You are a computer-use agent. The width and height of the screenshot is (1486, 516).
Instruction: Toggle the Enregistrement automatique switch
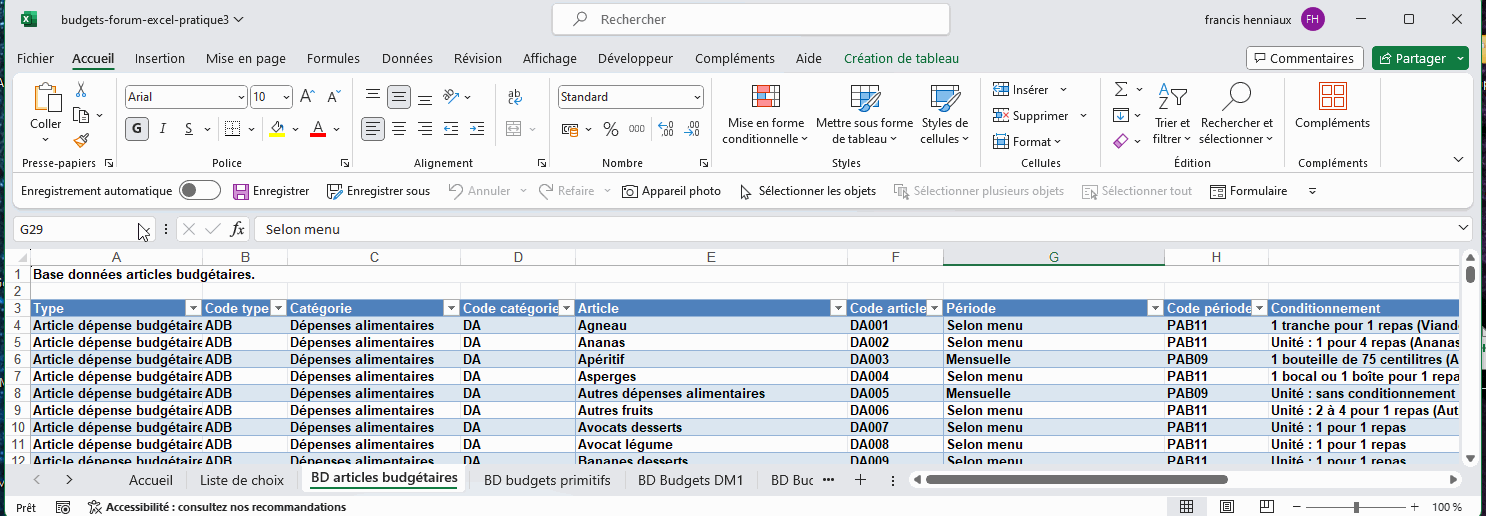[x=199, y=191]
